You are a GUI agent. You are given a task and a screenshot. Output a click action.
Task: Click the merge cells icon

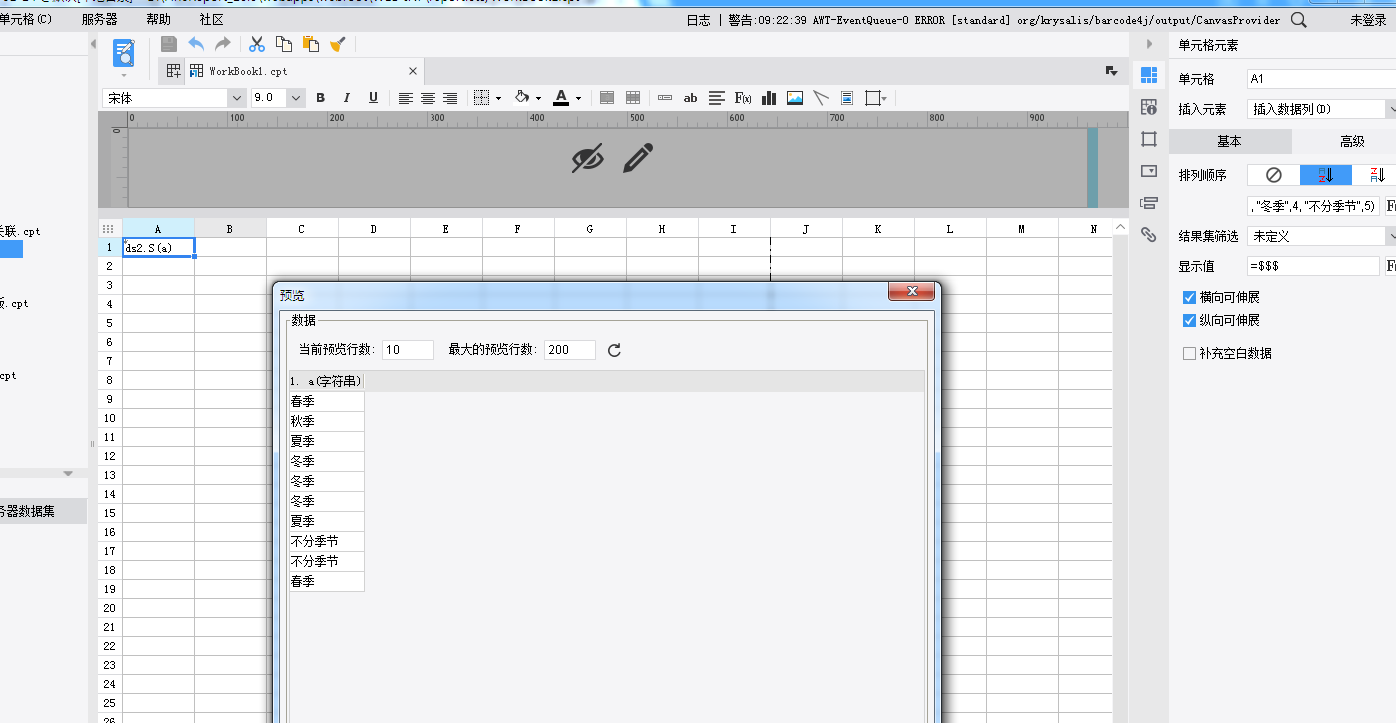[607, 98]
